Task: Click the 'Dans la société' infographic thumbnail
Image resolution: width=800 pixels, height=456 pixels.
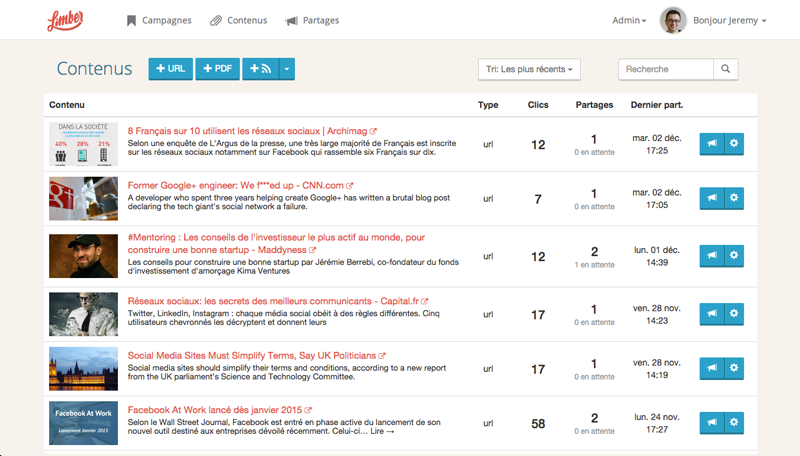Action: [x=83, y=144]
